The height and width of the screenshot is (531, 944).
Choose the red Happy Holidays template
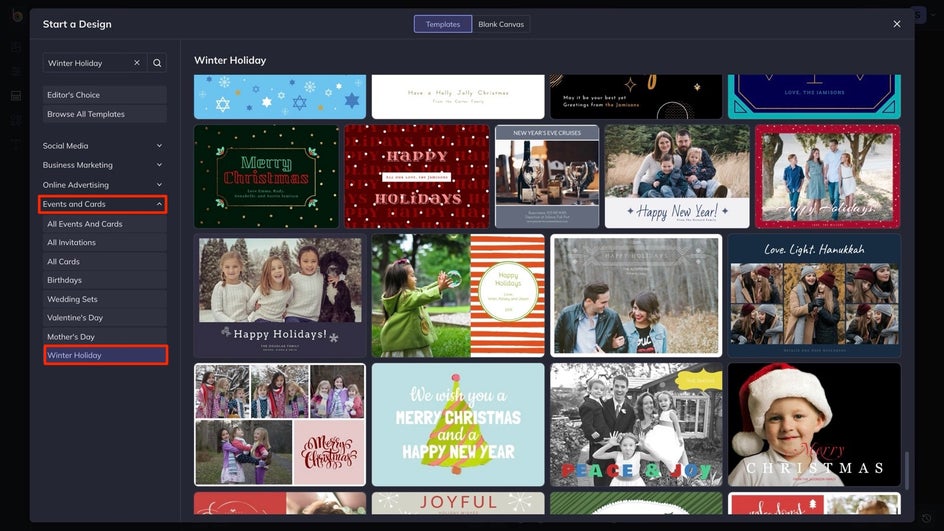pos(417,176)
